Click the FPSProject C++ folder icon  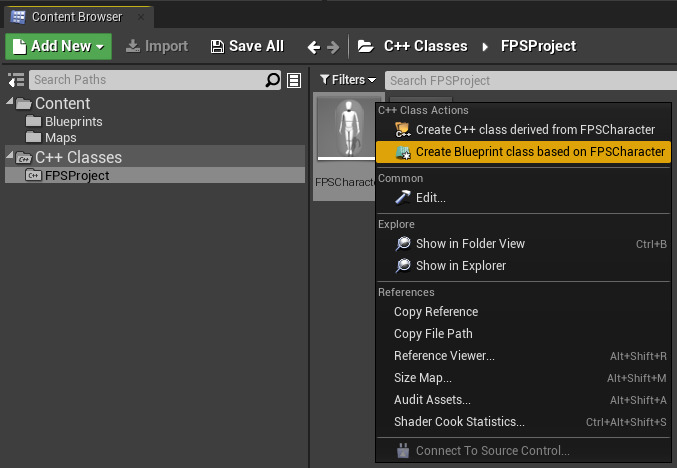(34, 175)
